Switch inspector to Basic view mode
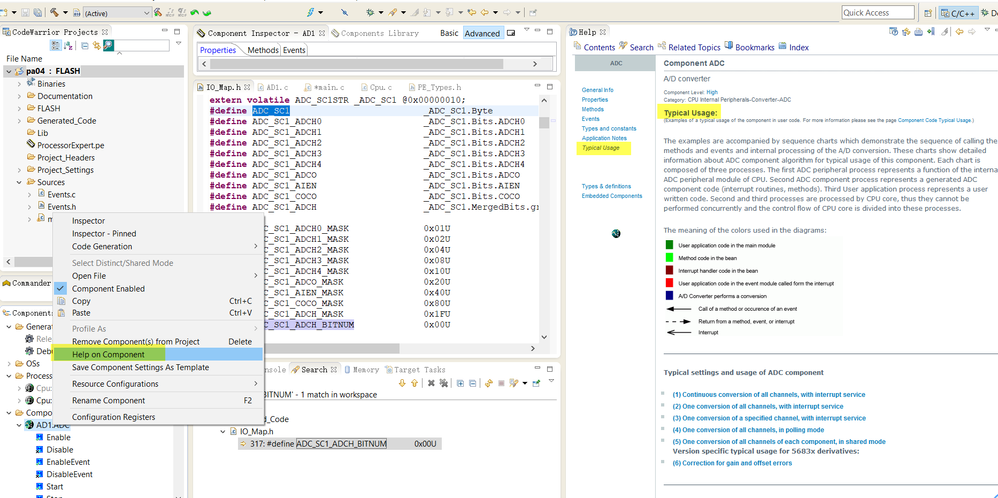 [449, 33]
